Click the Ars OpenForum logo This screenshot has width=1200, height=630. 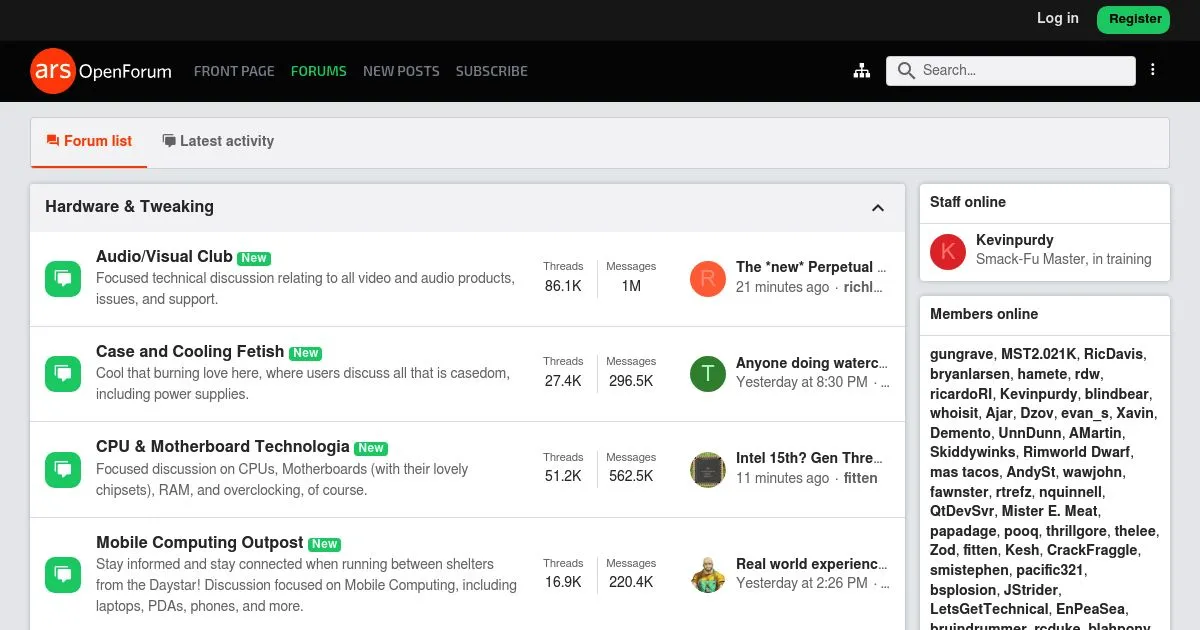coord(101,71)
